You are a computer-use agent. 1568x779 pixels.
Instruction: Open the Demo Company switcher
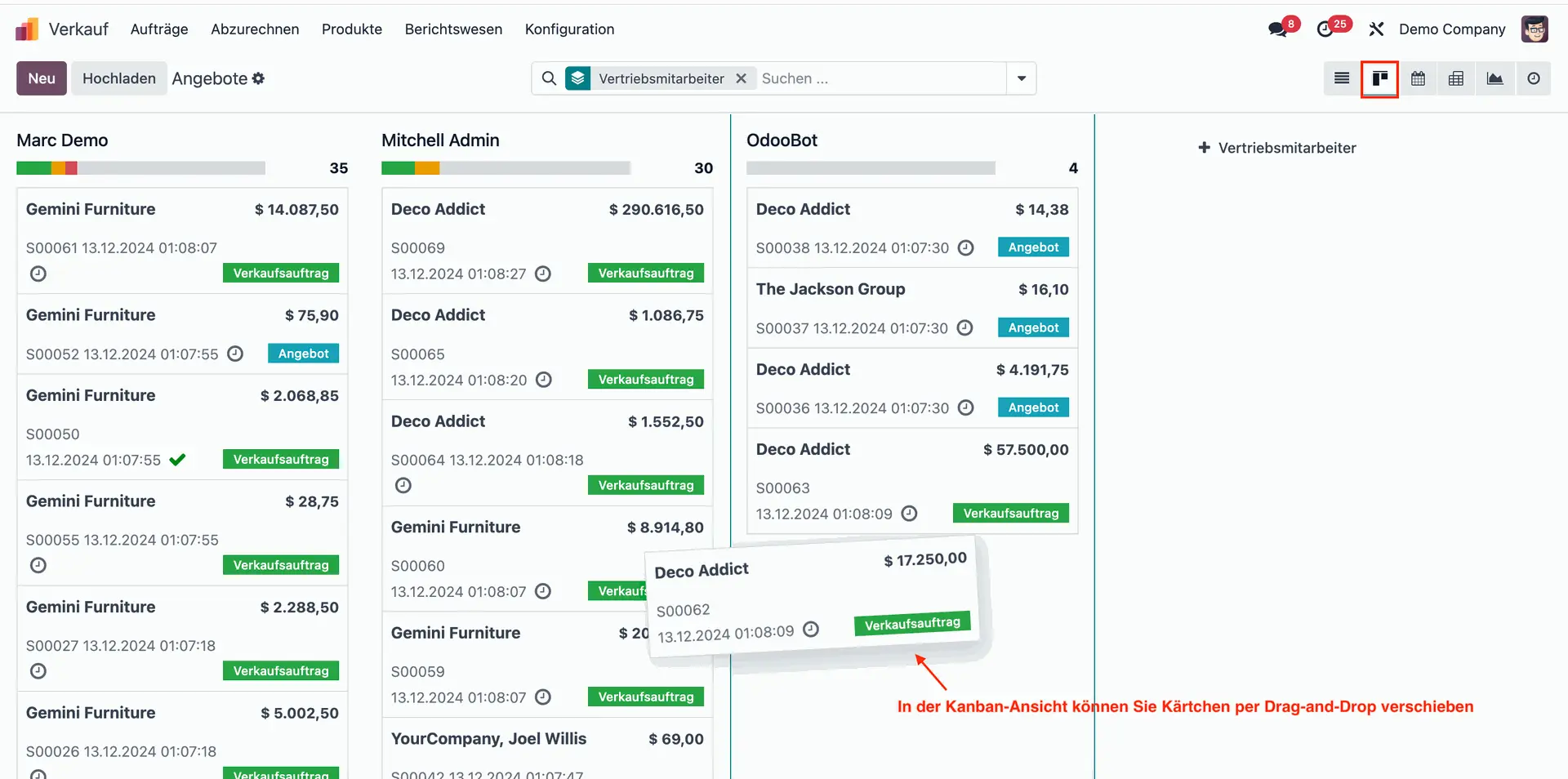[x=1452, y=29]
